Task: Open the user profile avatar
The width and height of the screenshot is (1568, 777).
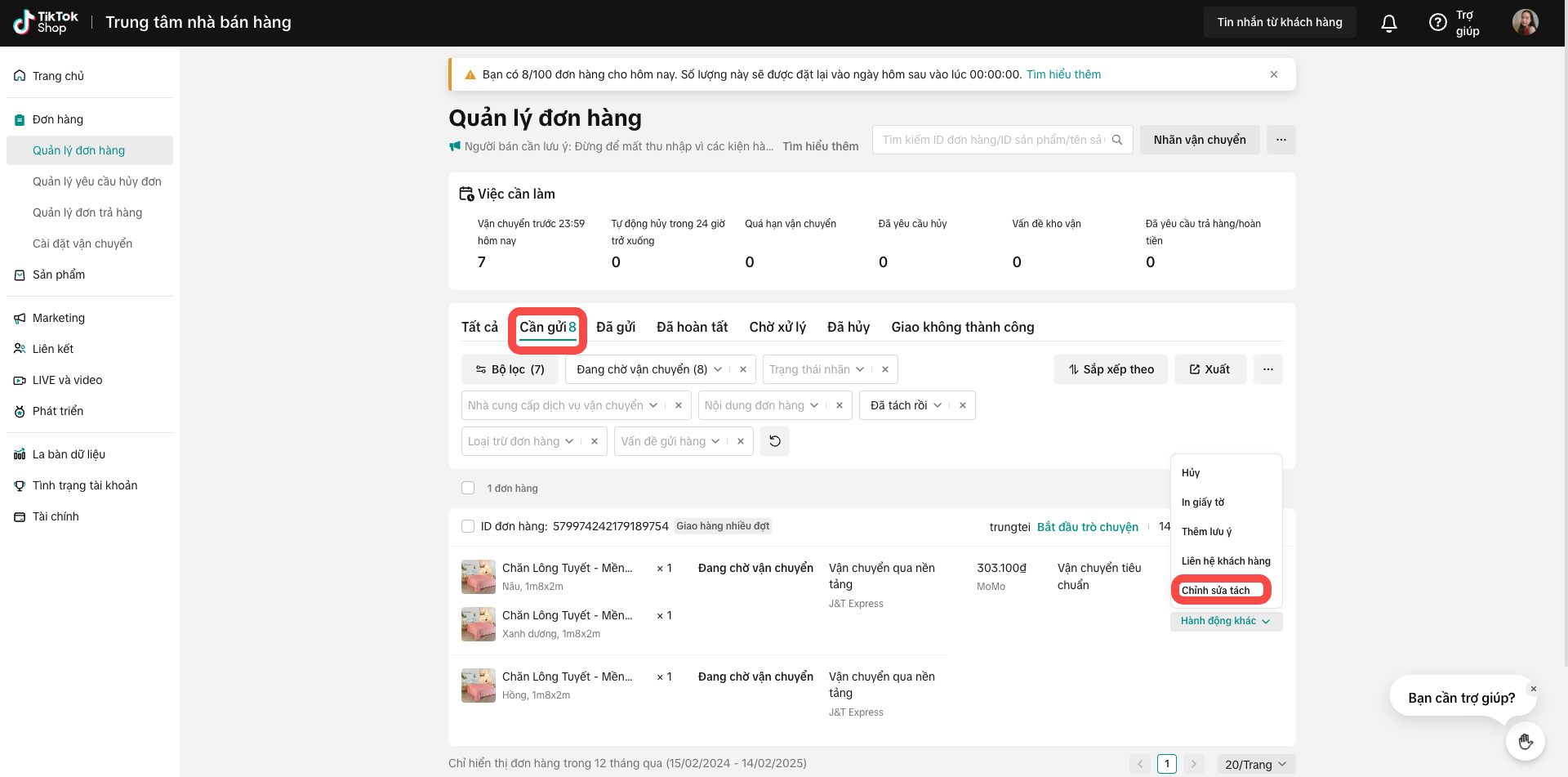Action: (1525, 22)
